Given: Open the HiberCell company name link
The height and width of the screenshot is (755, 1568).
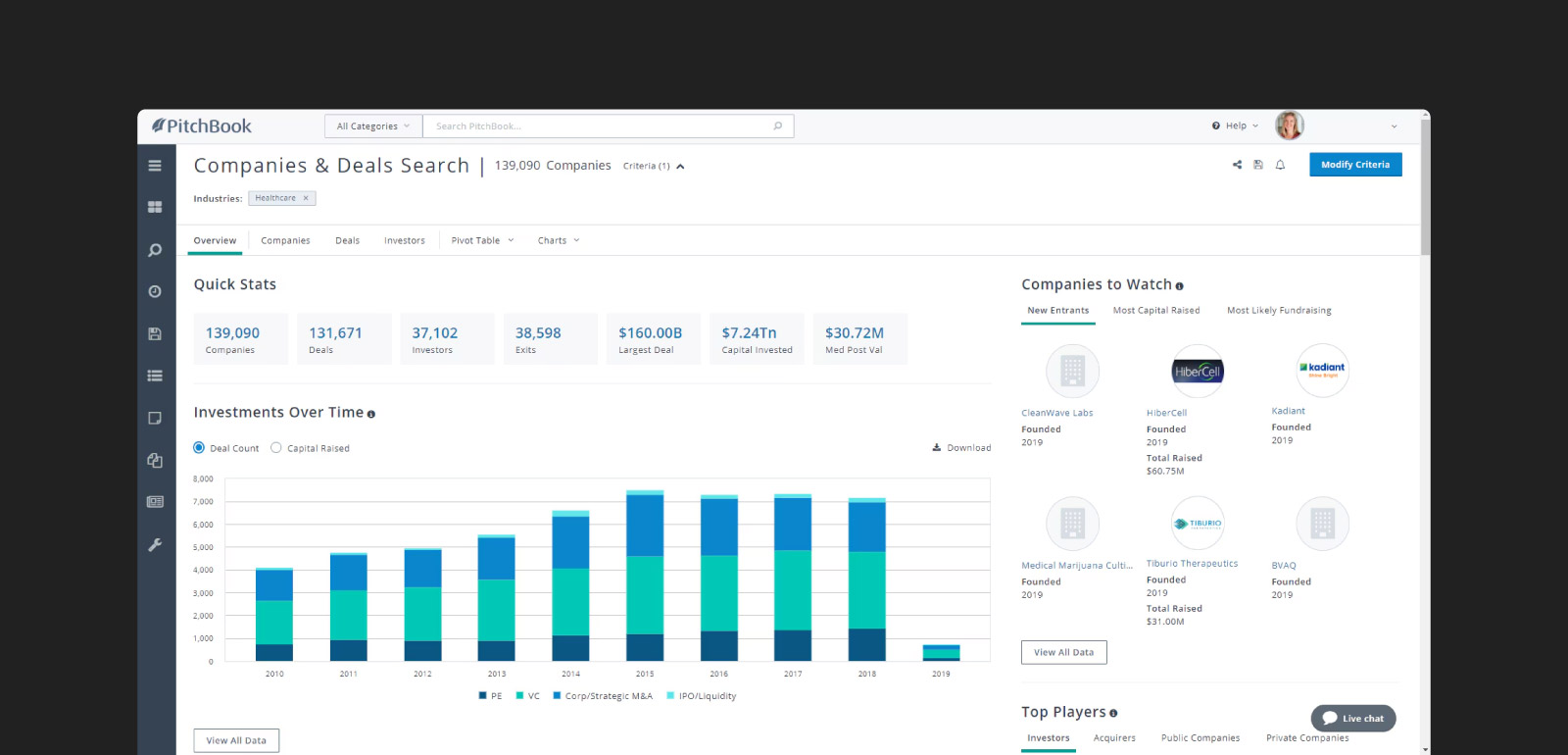Looking at the screenshot, I should pos(1166,413).
